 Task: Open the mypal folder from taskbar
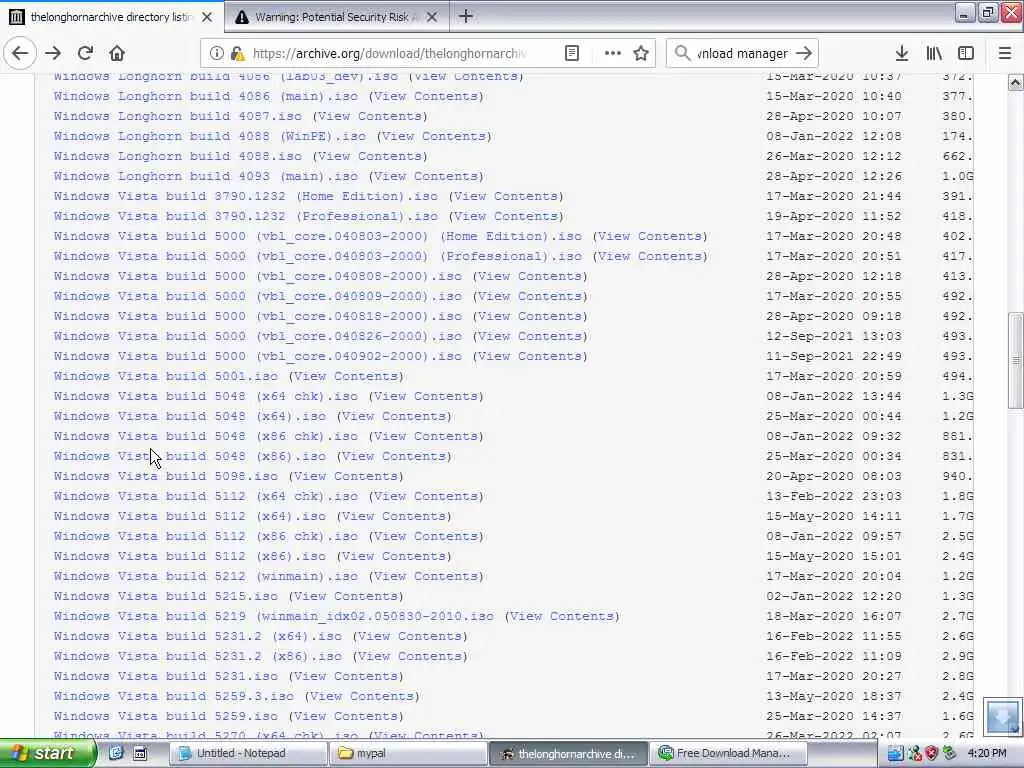pyautogui.click(x=408, y=753)
